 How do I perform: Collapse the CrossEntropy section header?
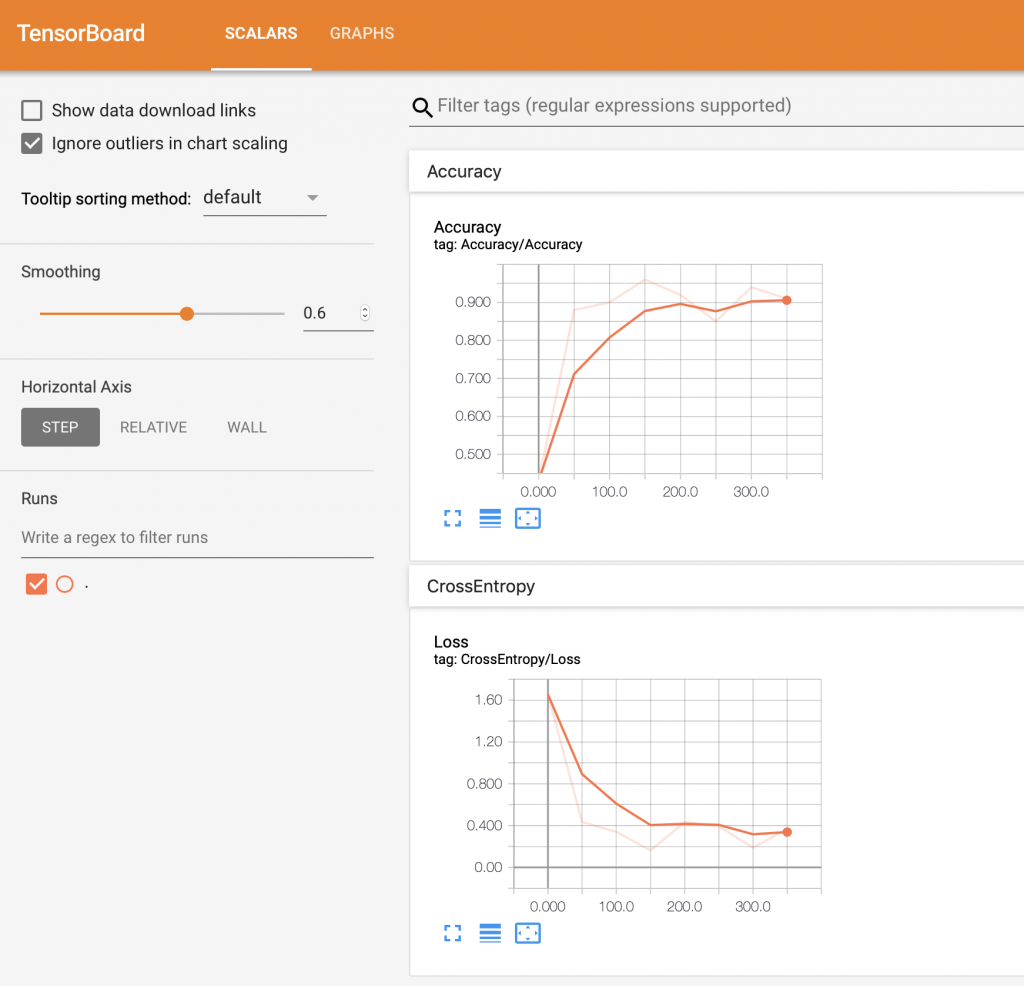coord(716,586)
